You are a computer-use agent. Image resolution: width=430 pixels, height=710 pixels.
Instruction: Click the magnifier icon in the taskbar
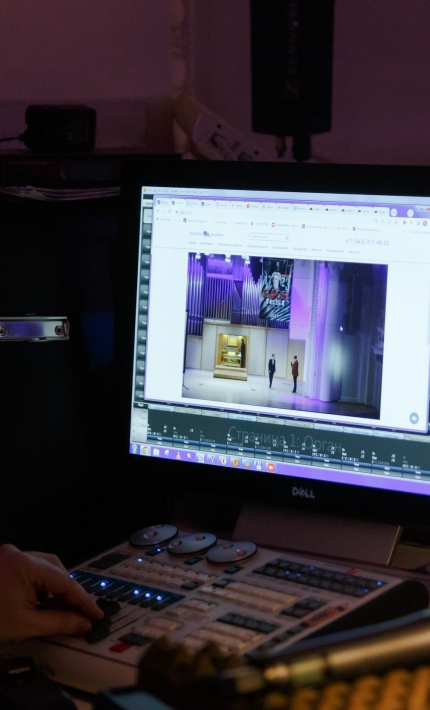(189, 456)
